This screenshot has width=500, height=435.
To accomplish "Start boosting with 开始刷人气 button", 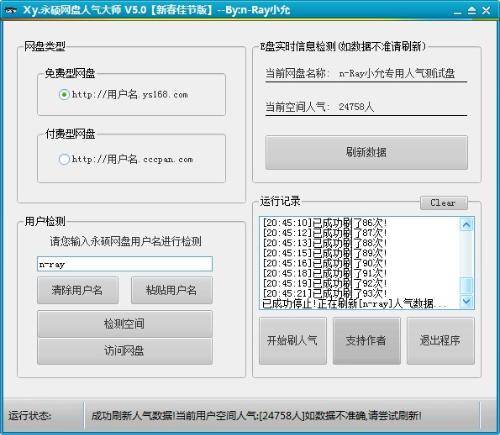I will [293, 340].
